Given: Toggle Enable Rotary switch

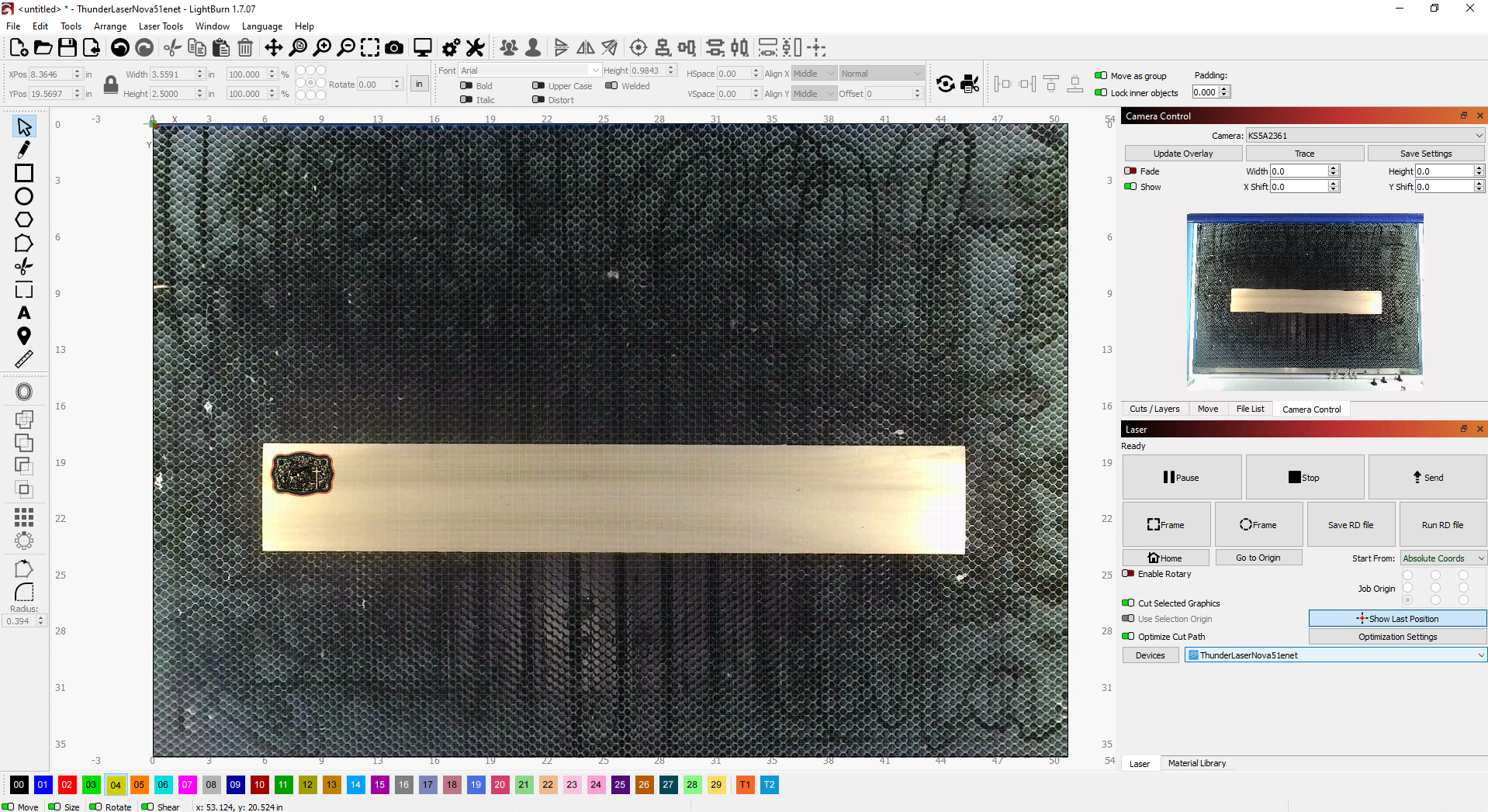Looking at the screenshot, I should (x=1128, y=574).
